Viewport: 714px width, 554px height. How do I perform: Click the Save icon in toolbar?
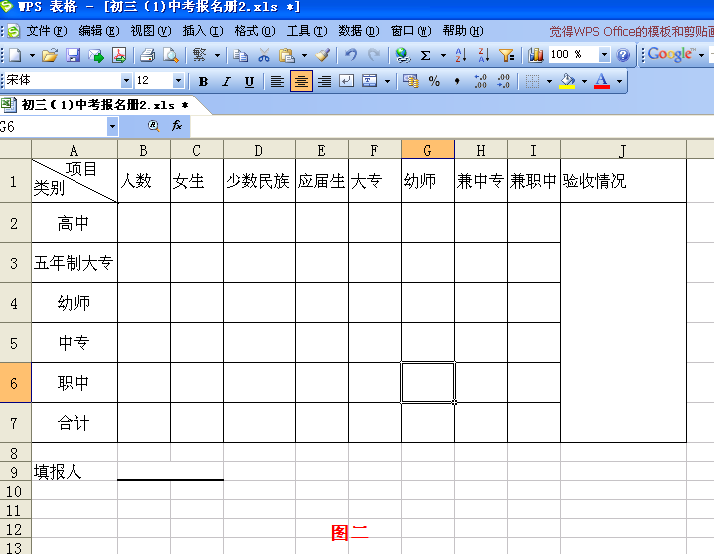(73, 55)
